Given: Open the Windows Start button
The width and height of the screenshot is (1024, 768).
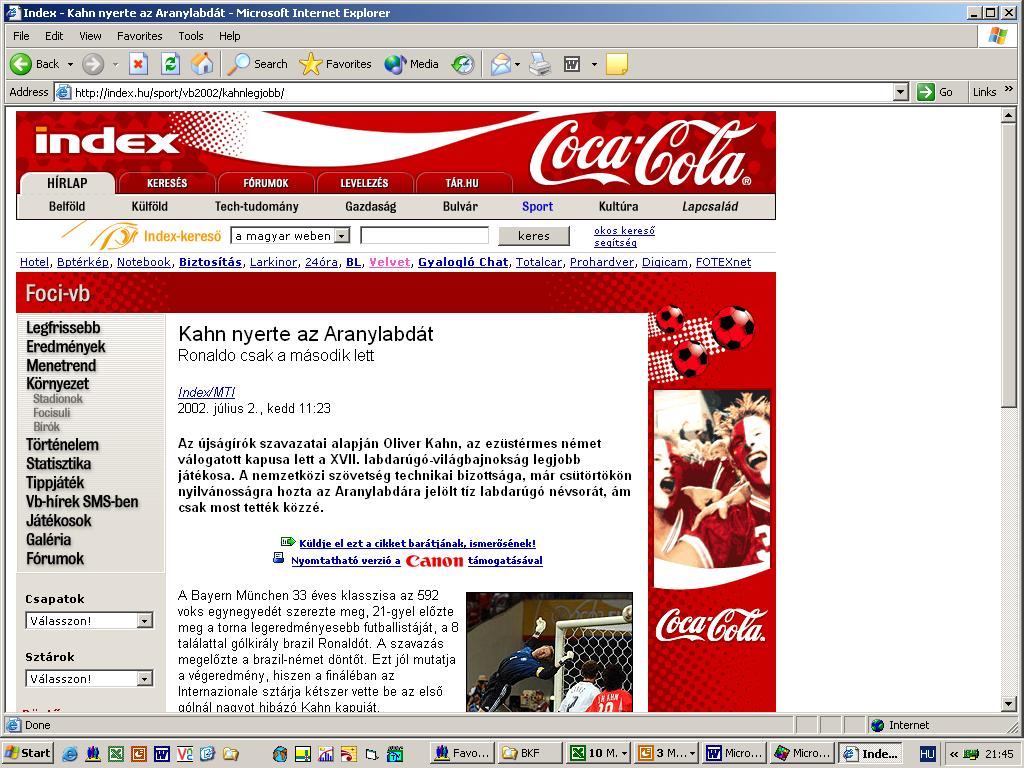Looking at the screenshot, I should coord(28,753).
